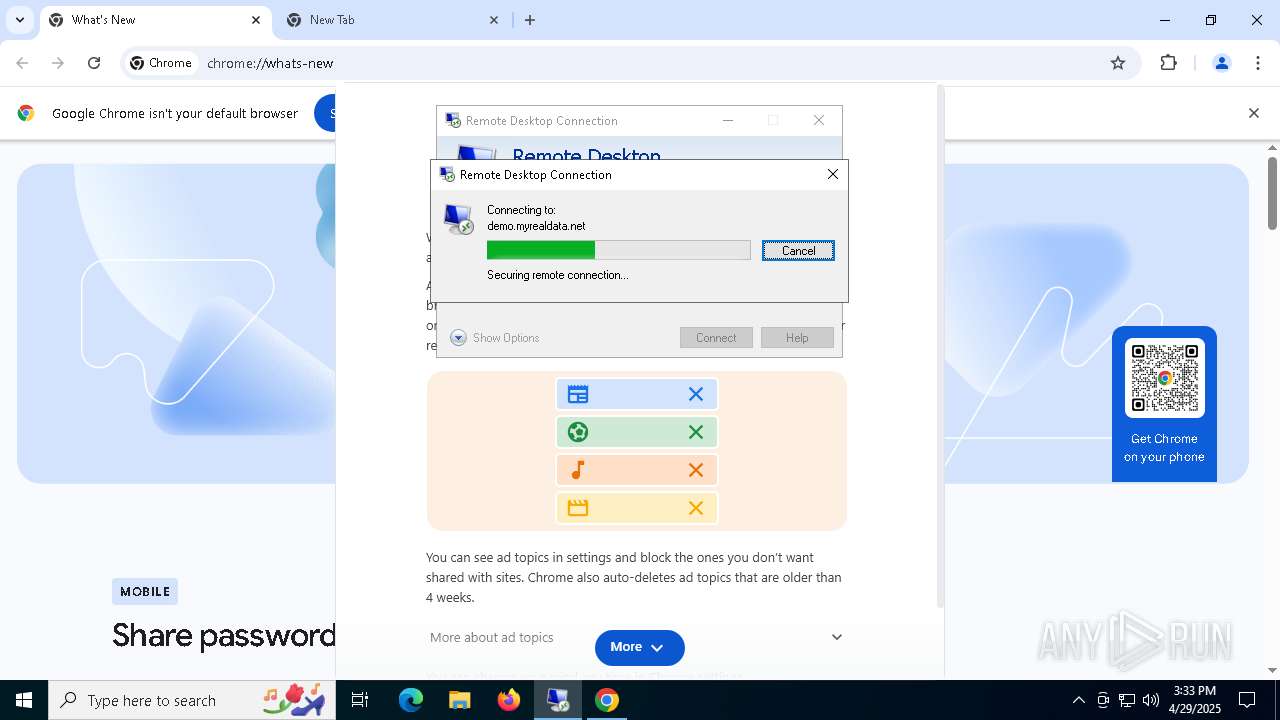Click the taskbar search box

point(190,700)
